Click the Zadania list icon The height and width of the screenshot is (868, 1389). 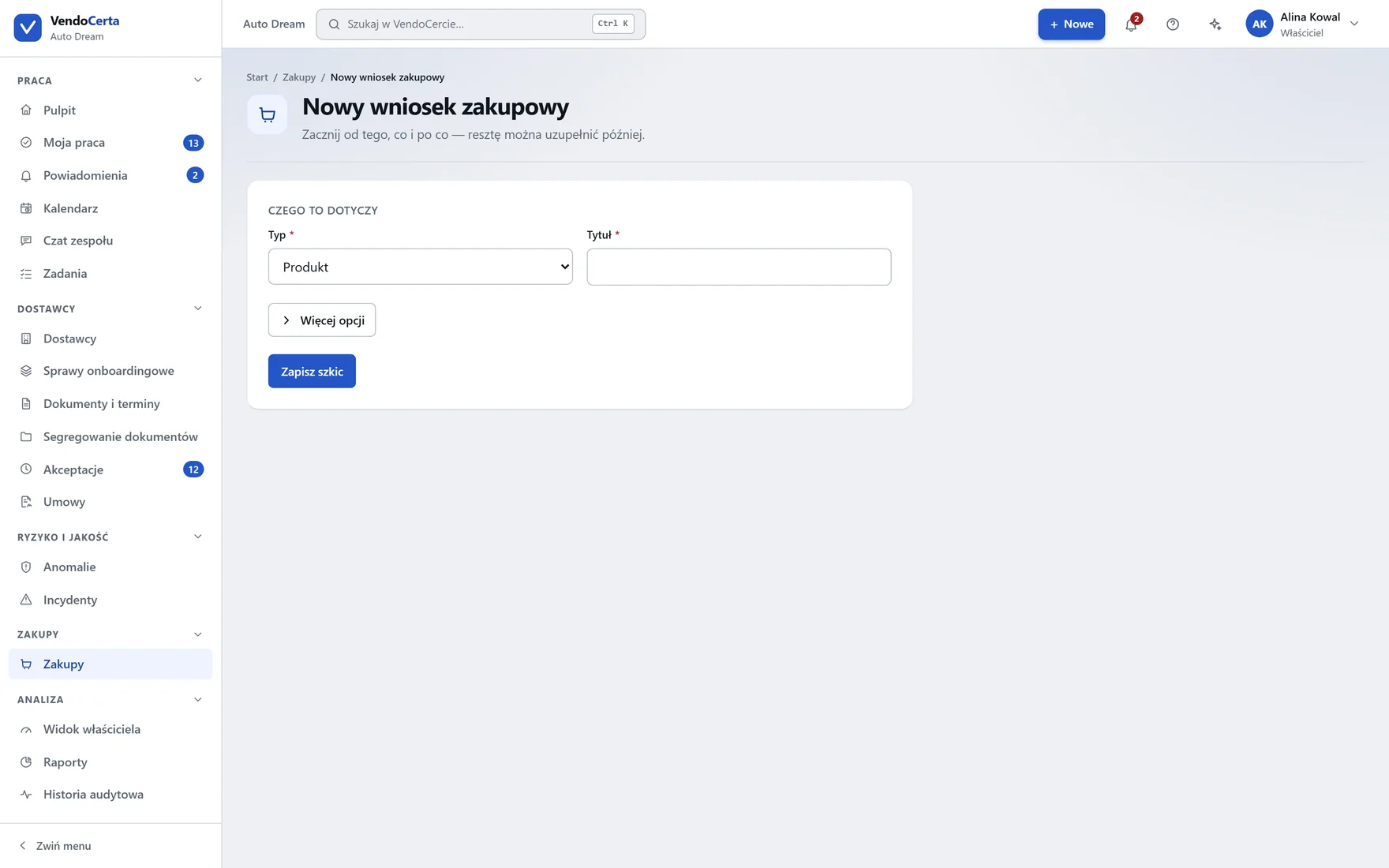(26, 274)
